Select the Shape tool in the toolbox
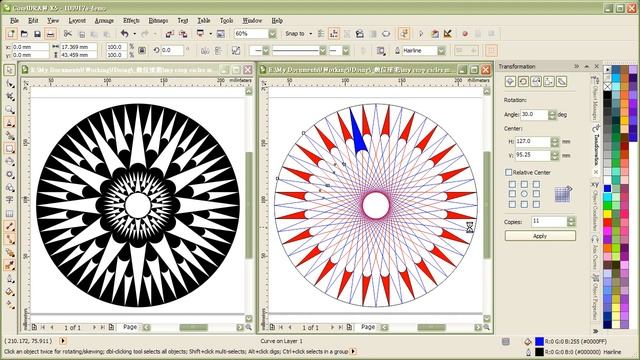This screenshot has width=640, height=360. (10, 84)
